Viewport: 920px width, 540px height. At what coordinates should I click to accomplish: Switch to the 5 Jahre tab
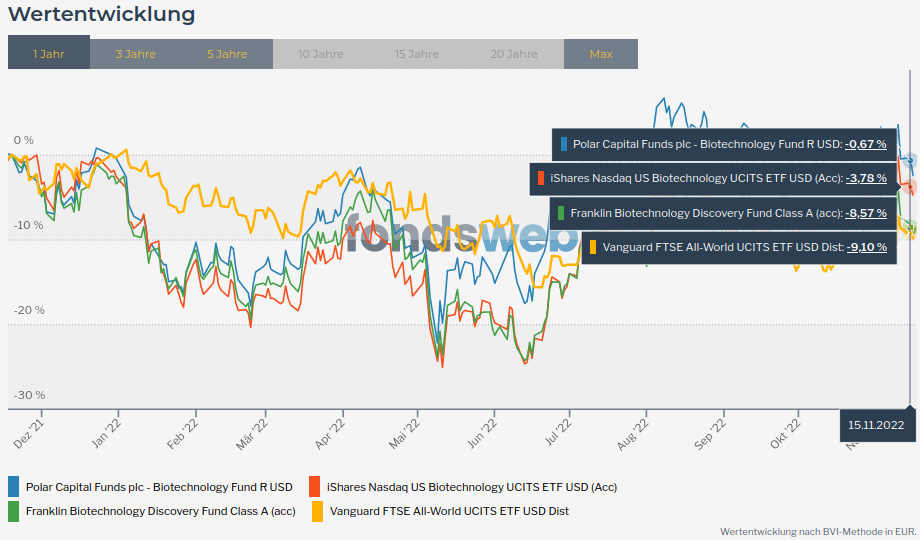click(227, 54)
